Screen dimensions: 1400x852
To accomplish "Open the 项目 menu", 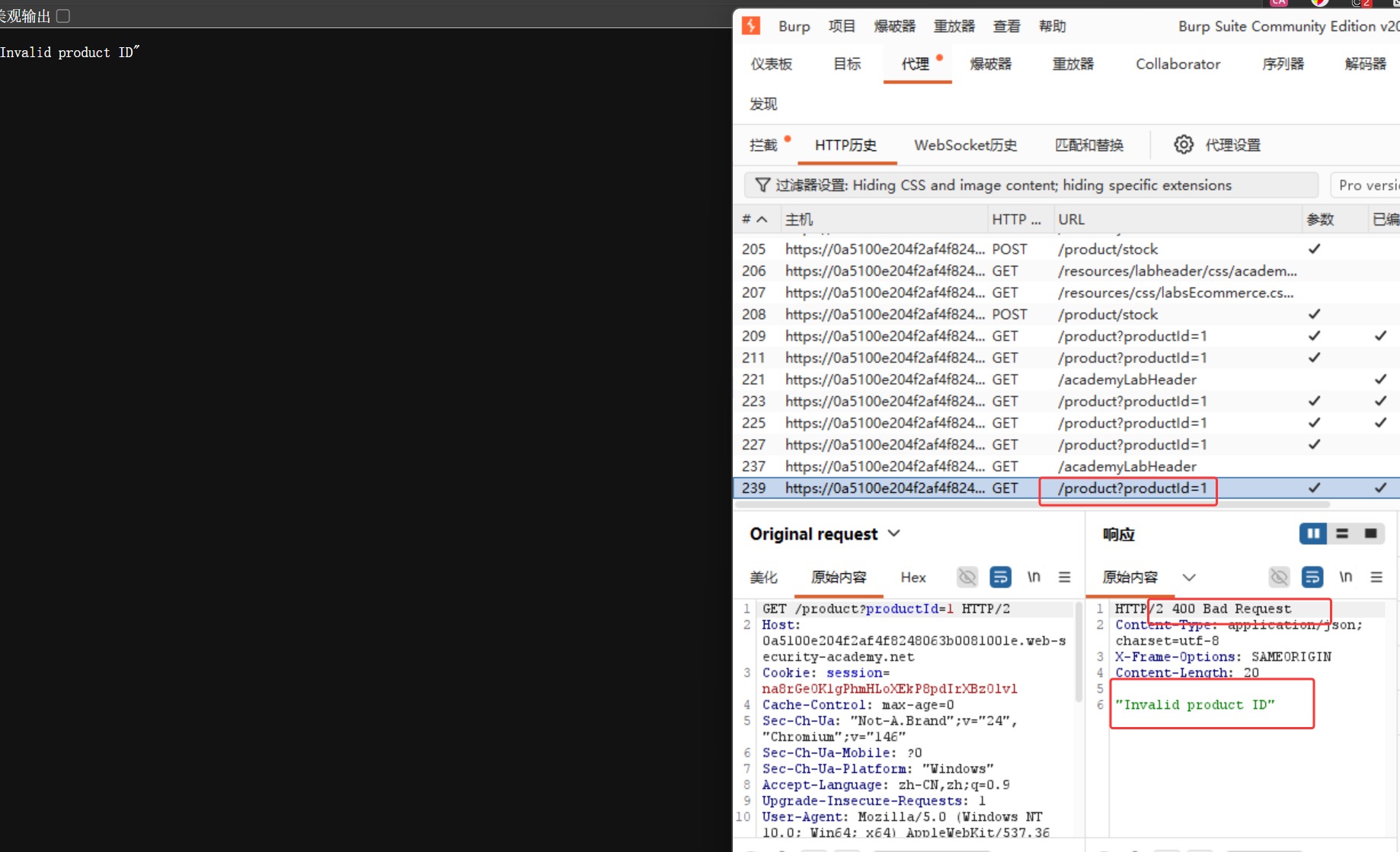I will click(842, 26).
